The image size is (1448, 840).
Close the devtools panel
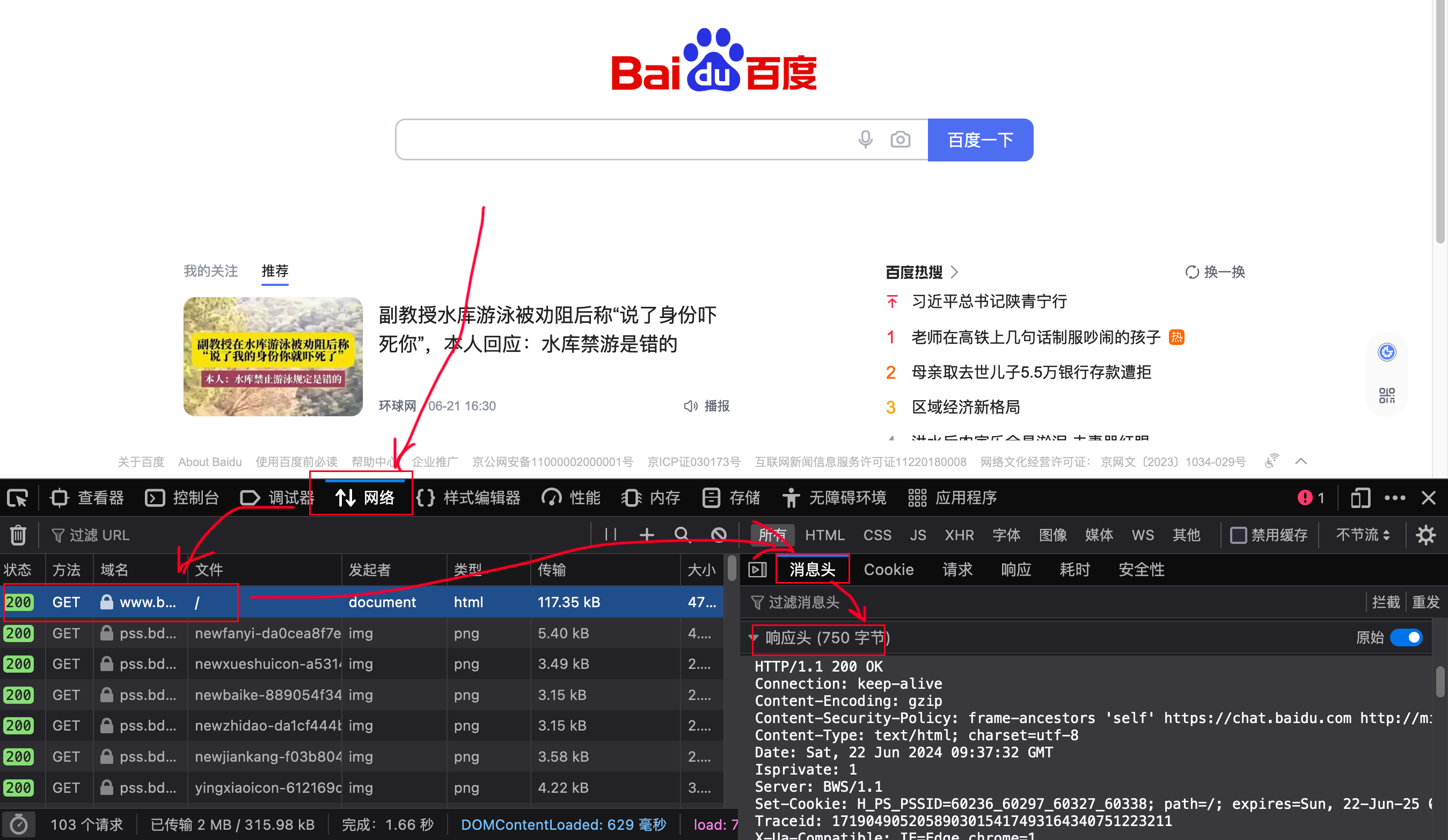(x=1429, y=497)
